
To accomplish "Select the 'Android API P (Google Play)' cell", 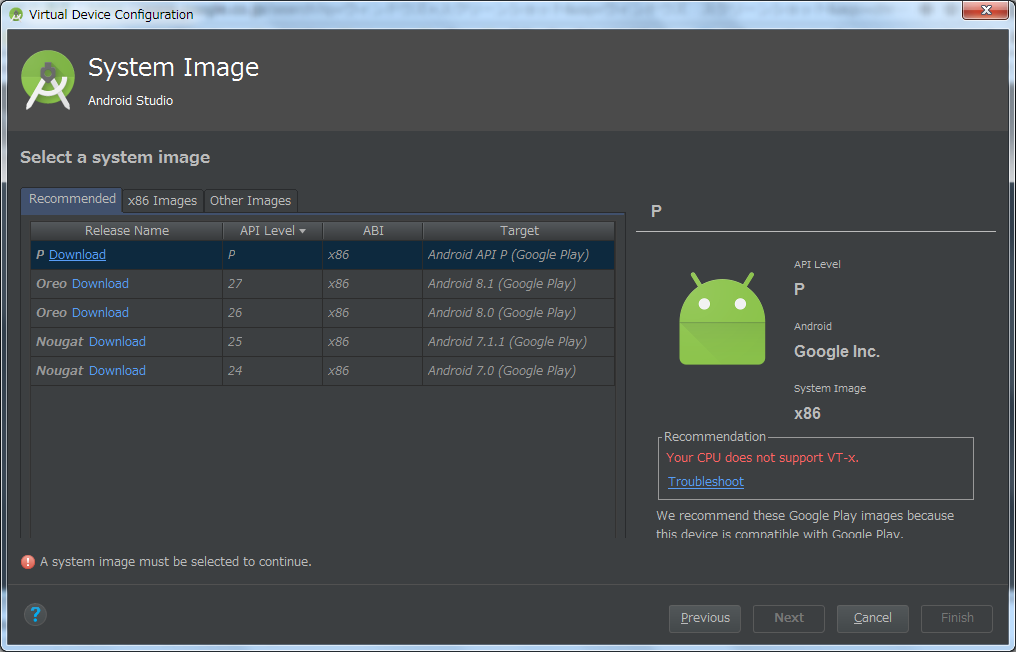I will (x=518, y=255).
